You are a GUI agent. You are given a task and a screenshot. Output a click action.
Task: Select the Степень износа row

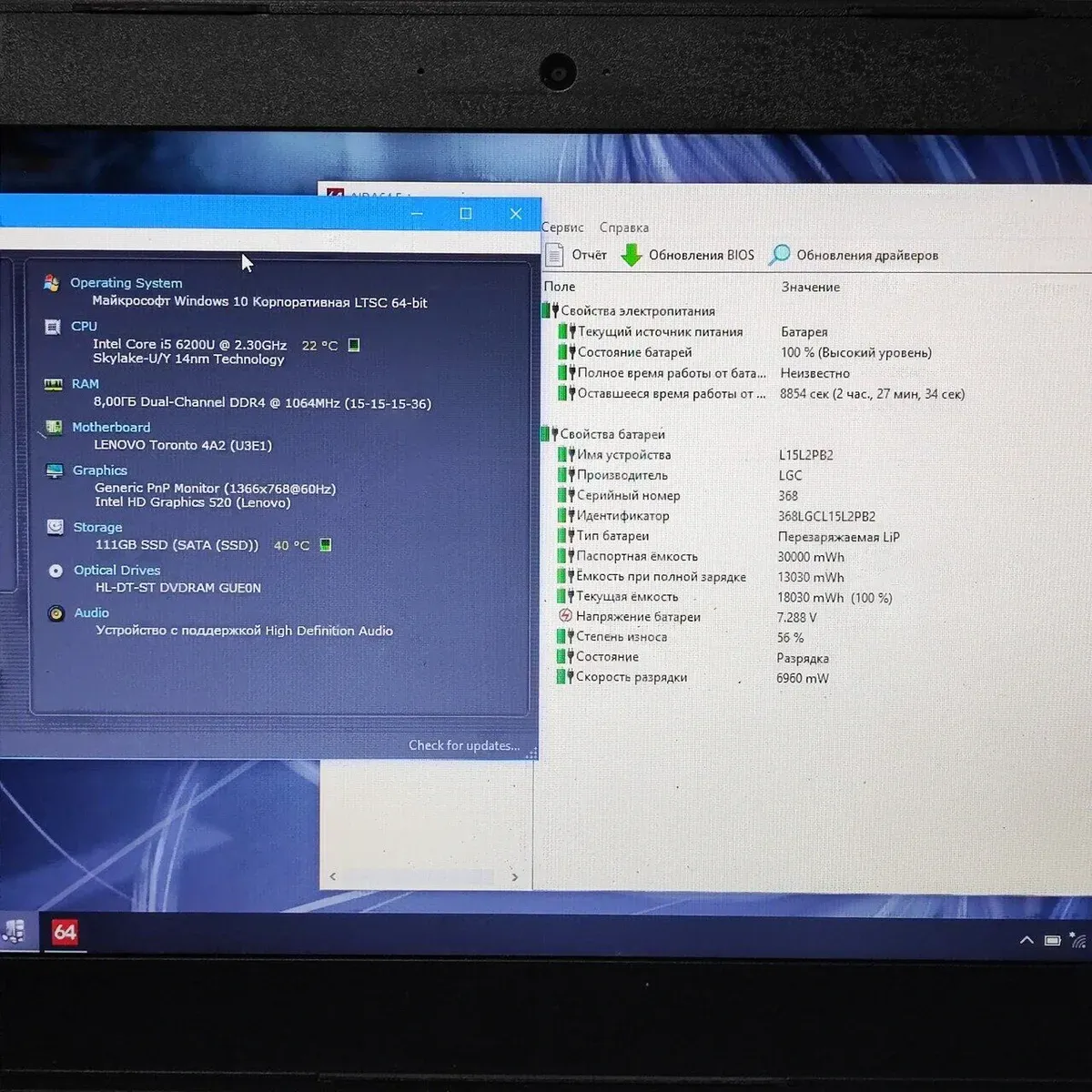pyautogui.click(x=622, y=637)
